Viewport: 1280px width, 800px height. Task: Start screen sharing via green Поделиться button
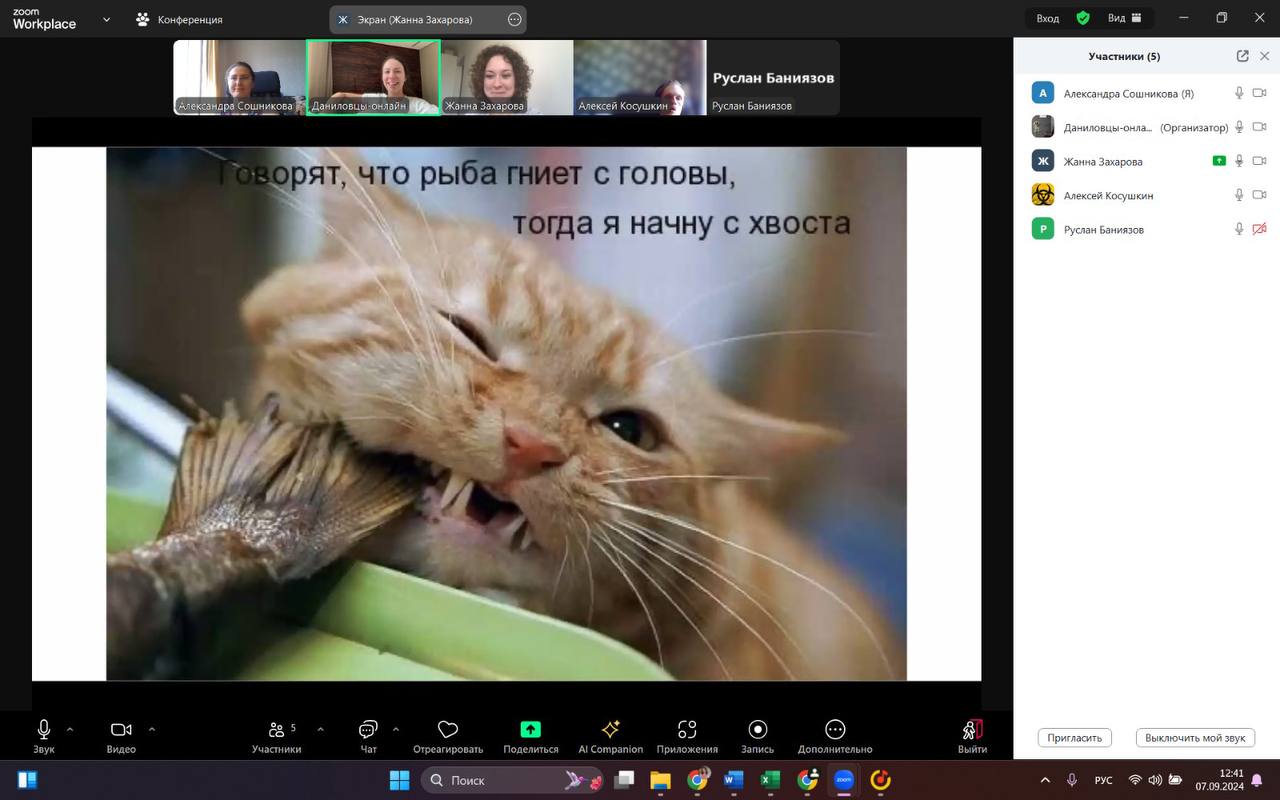(531, 736)
